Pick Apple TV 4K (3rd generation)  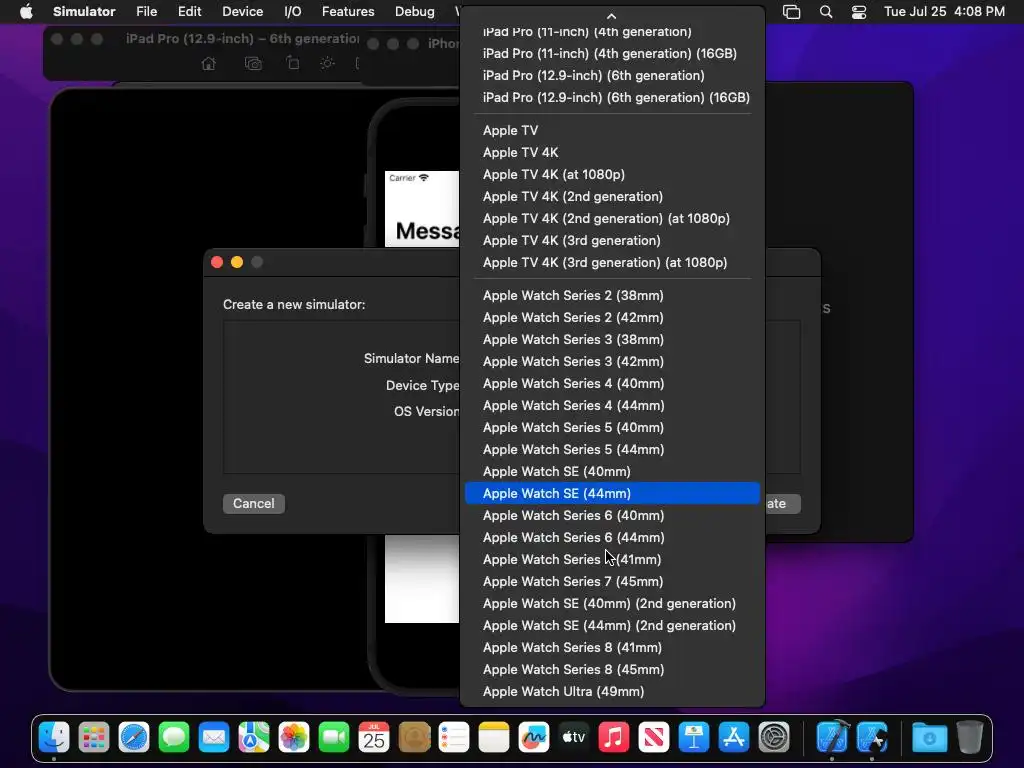coord(613,240)
